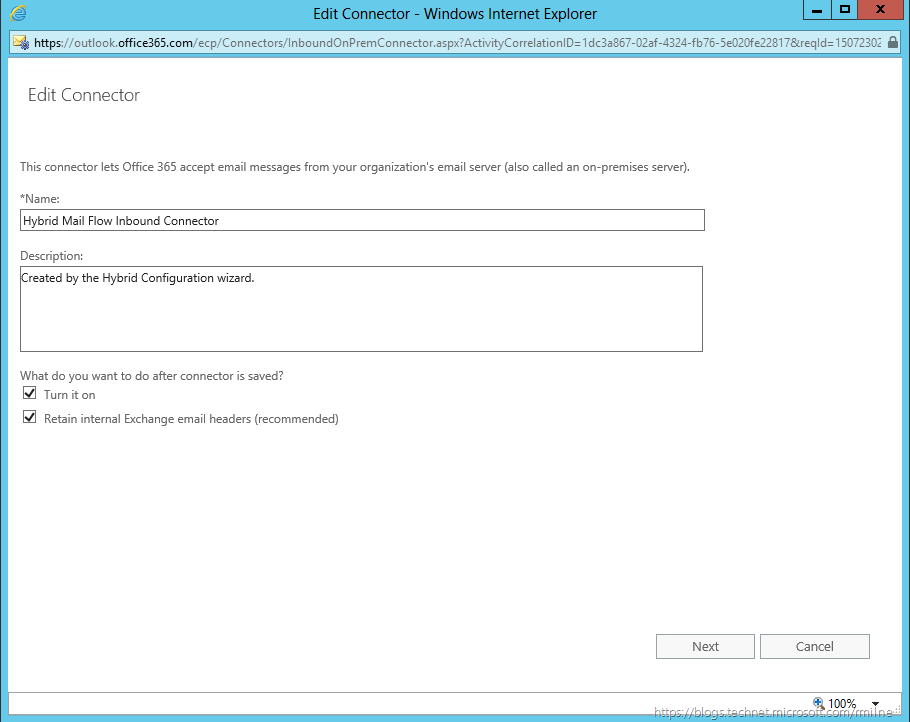Click the "Turn it on" label text
This screenshot has height=722, width=910.
click(70, 395)
